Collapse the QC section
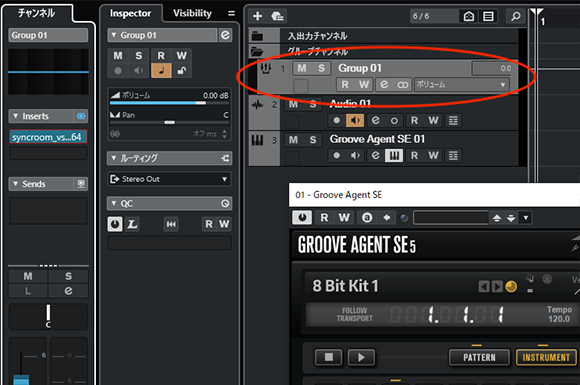580x385 pixels. [x=114, y=203]
